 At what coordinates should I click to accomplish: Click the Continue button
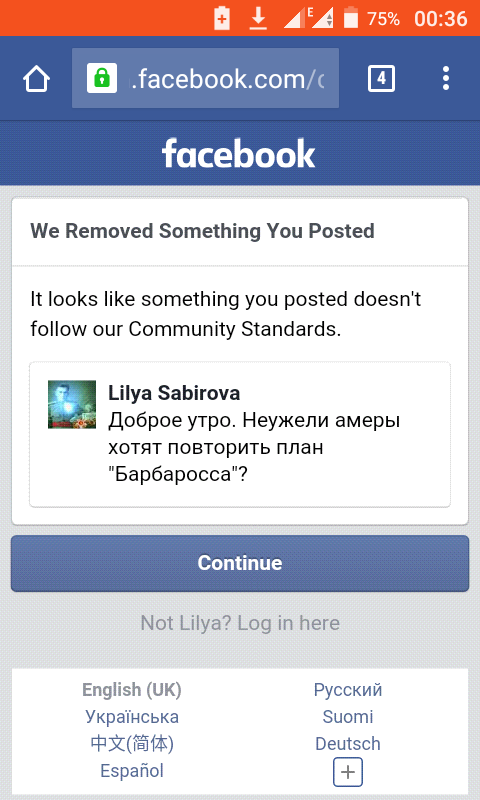click(240, 563)
